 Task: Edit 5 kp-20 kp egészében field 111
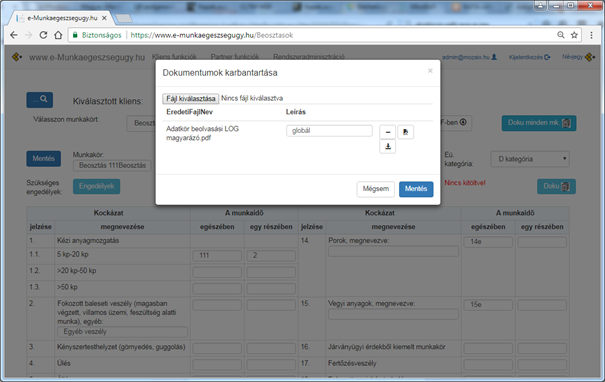coord(217,255)
